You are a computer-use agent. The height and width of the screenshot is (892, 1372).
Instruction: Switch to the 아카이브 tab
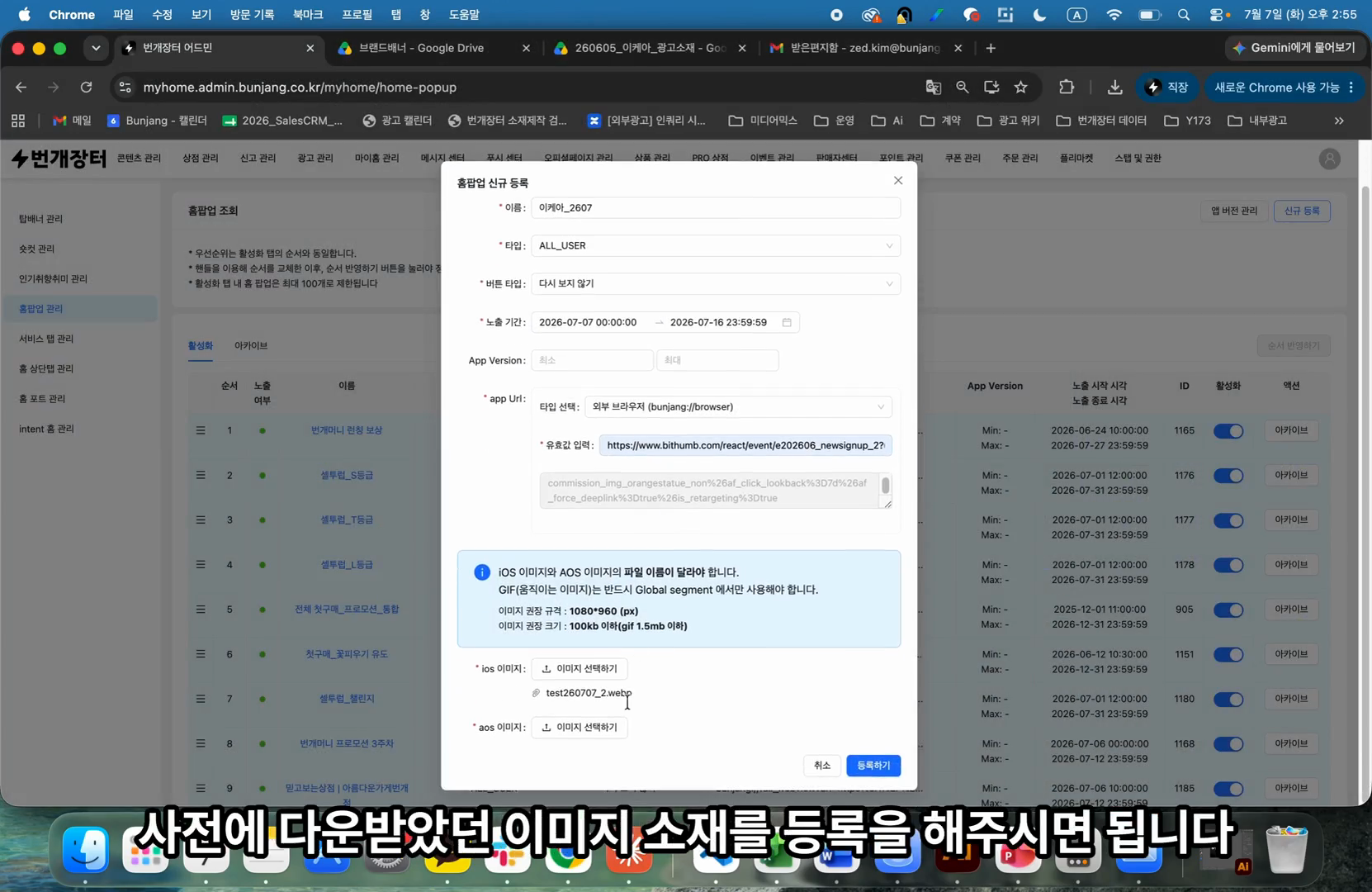click(251, 345)
